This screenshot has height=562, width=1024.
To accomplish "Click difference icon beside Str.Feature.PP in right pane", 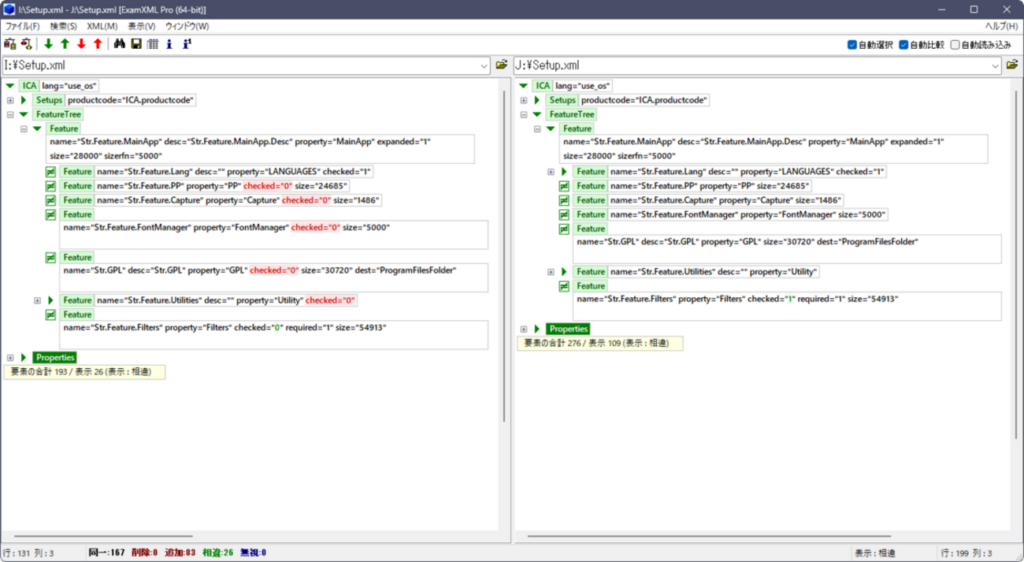I will click(x=564, y=186).
